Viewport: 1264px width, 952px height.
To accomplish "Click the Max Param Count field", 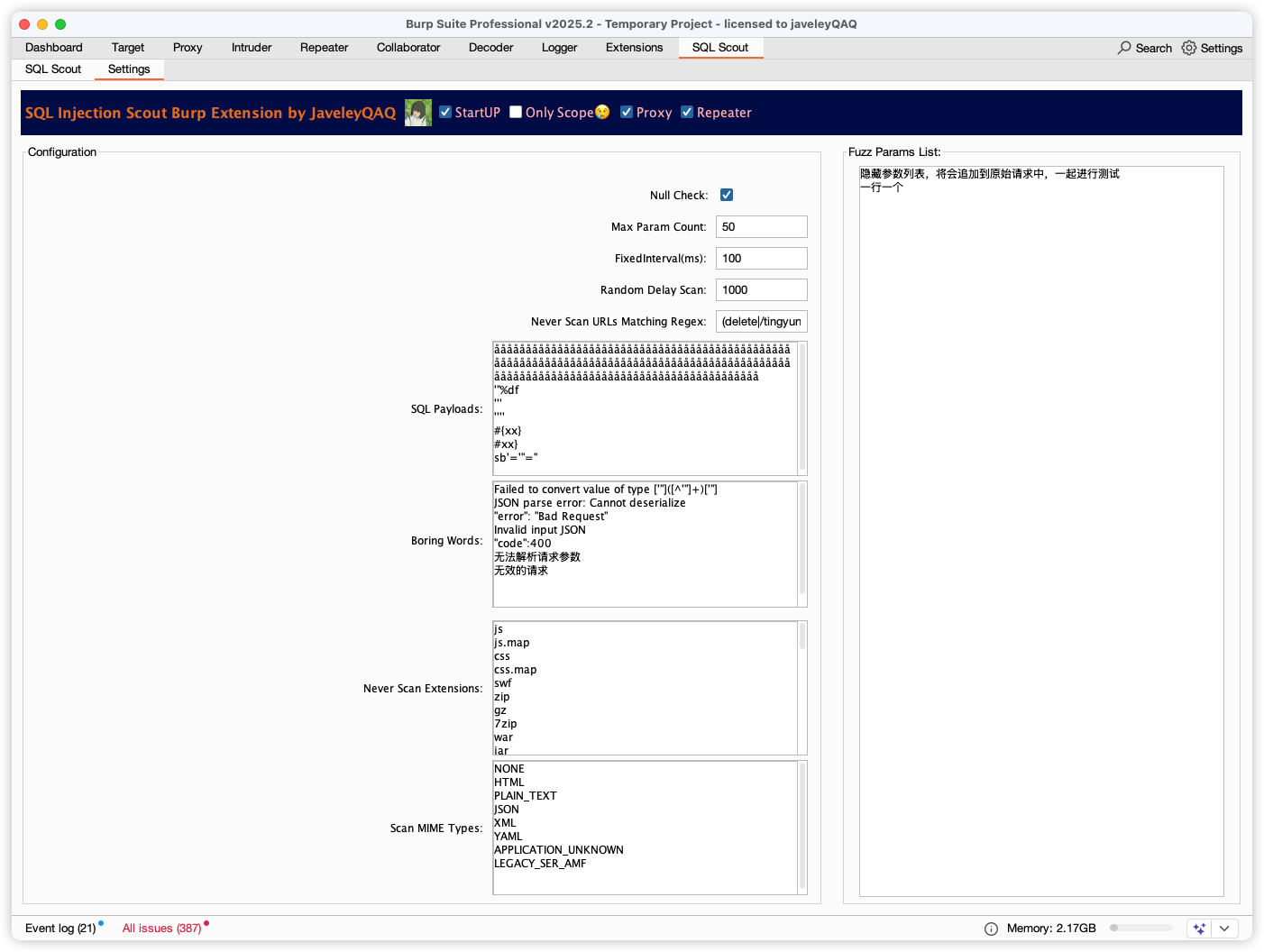I will pyautogui.click(x=762, y=227).
